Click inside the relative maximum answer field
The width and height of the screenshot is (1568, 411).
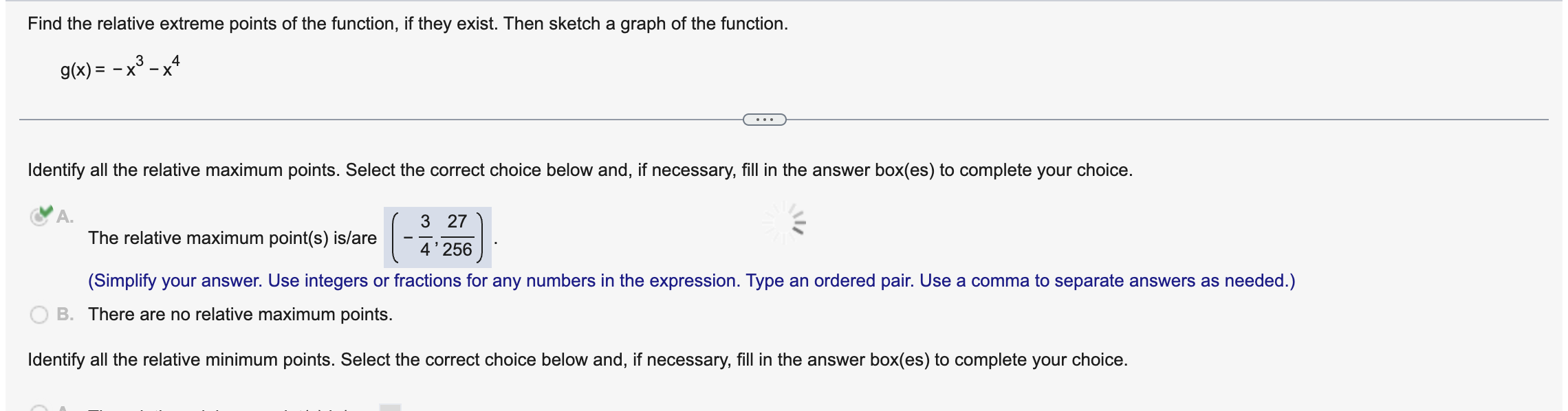pos(437,238)
